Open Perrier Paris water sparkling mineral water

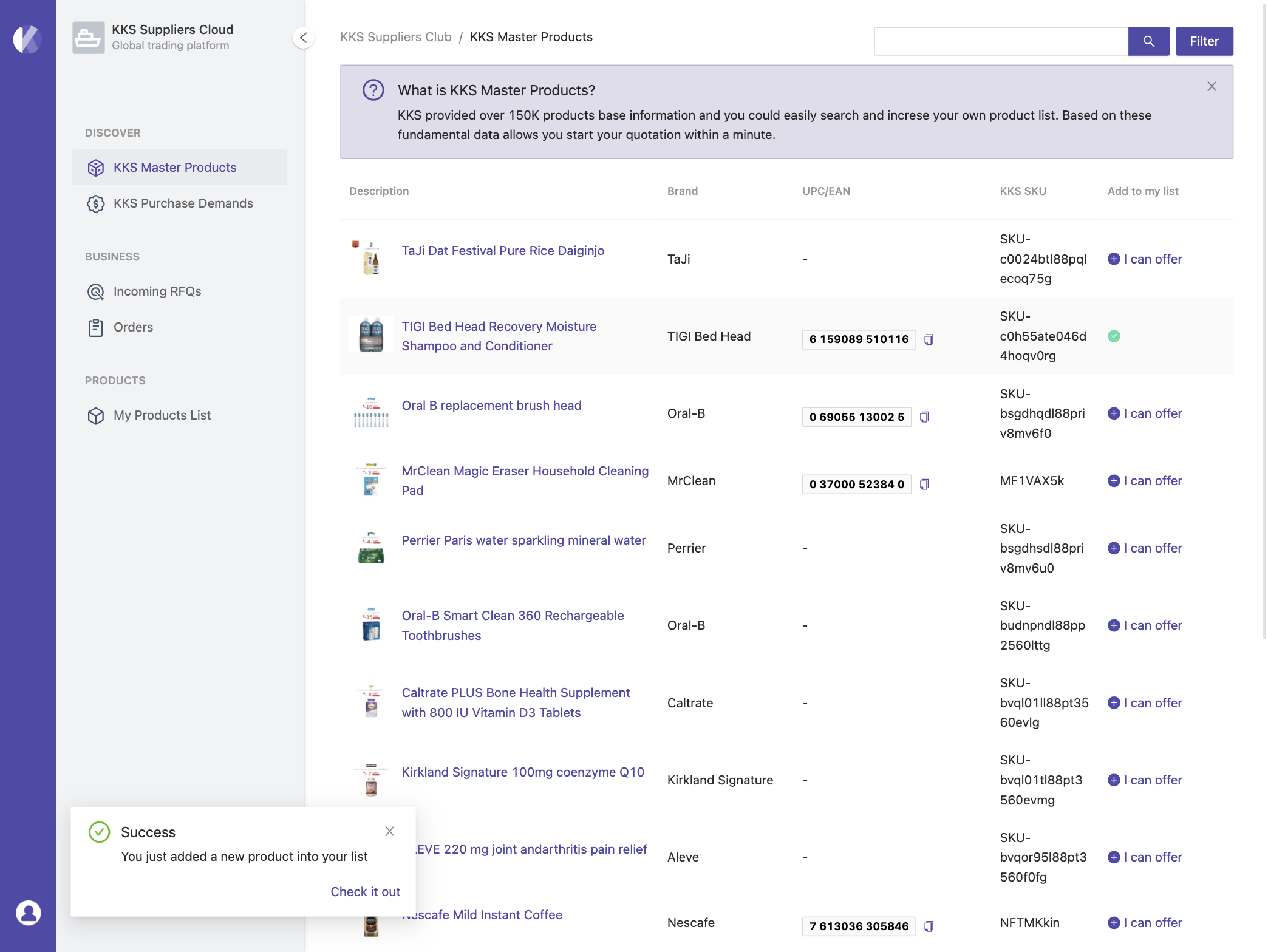[x=523, y=540]
